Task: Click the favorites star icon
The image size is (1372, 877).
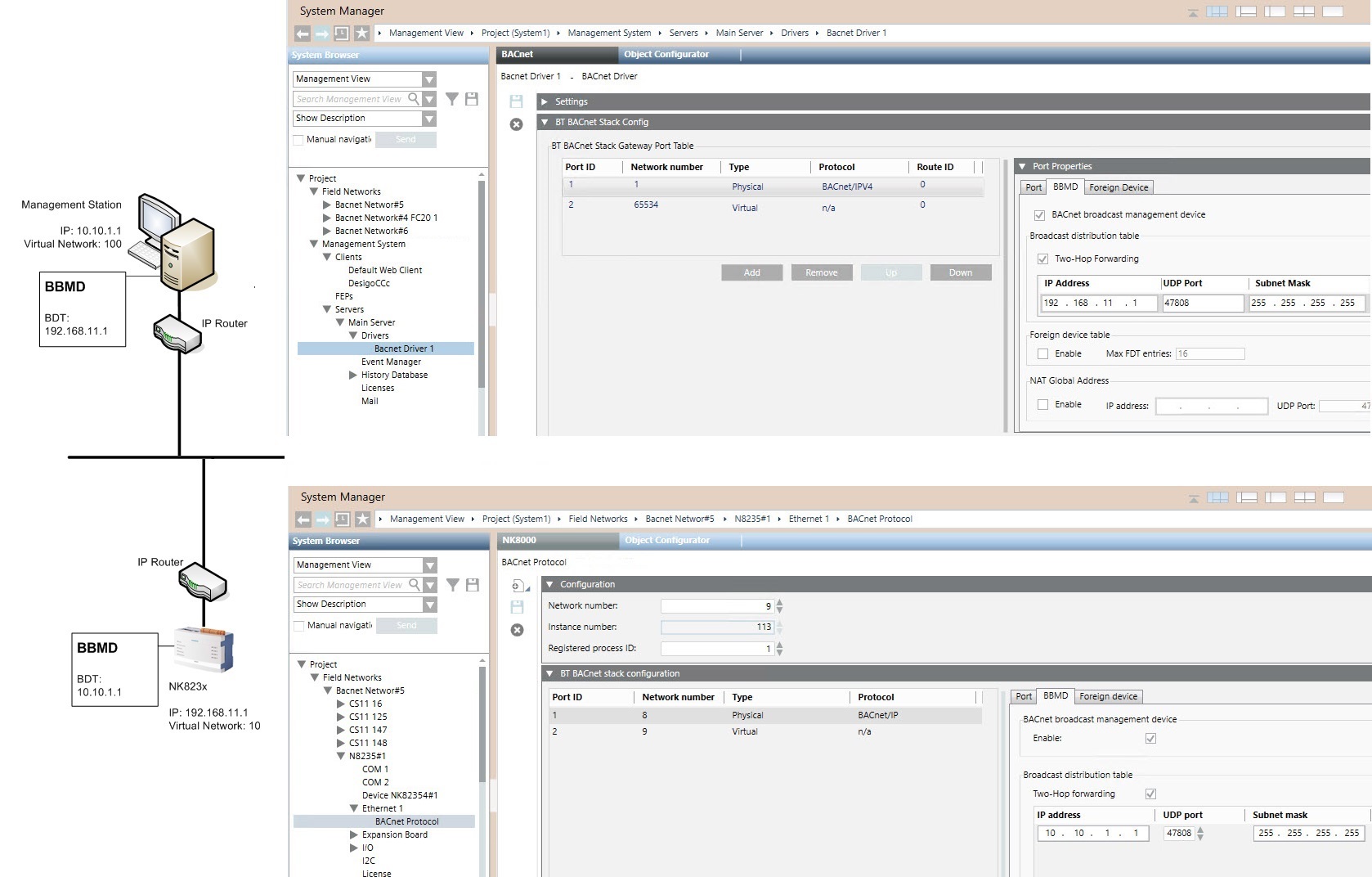Action: (361, 33)
